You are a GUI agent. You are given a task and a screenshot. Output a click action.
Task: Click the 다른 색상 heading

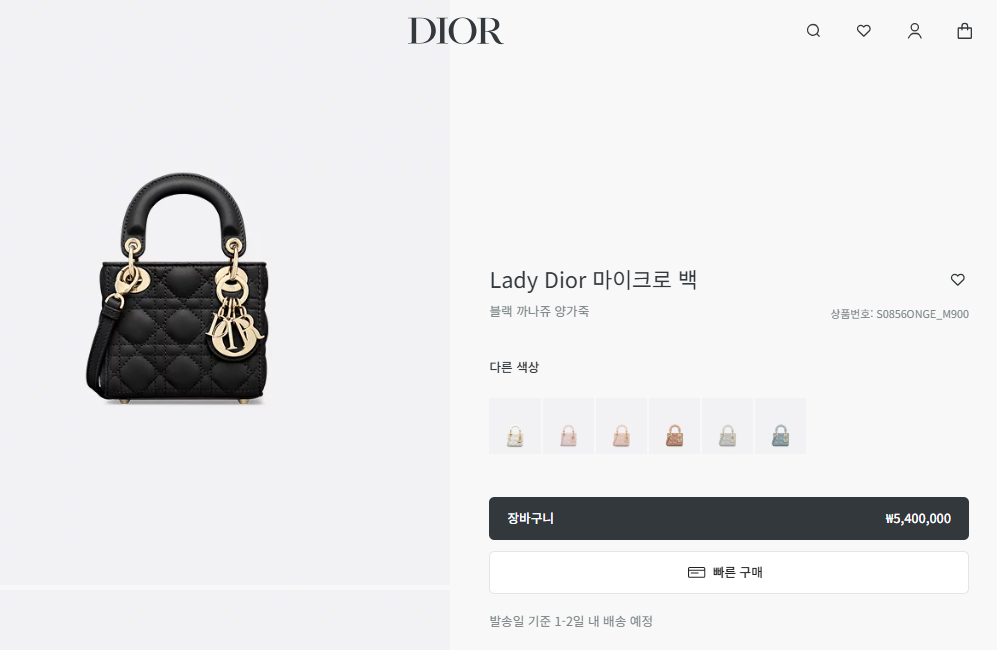tap(514, 367)
